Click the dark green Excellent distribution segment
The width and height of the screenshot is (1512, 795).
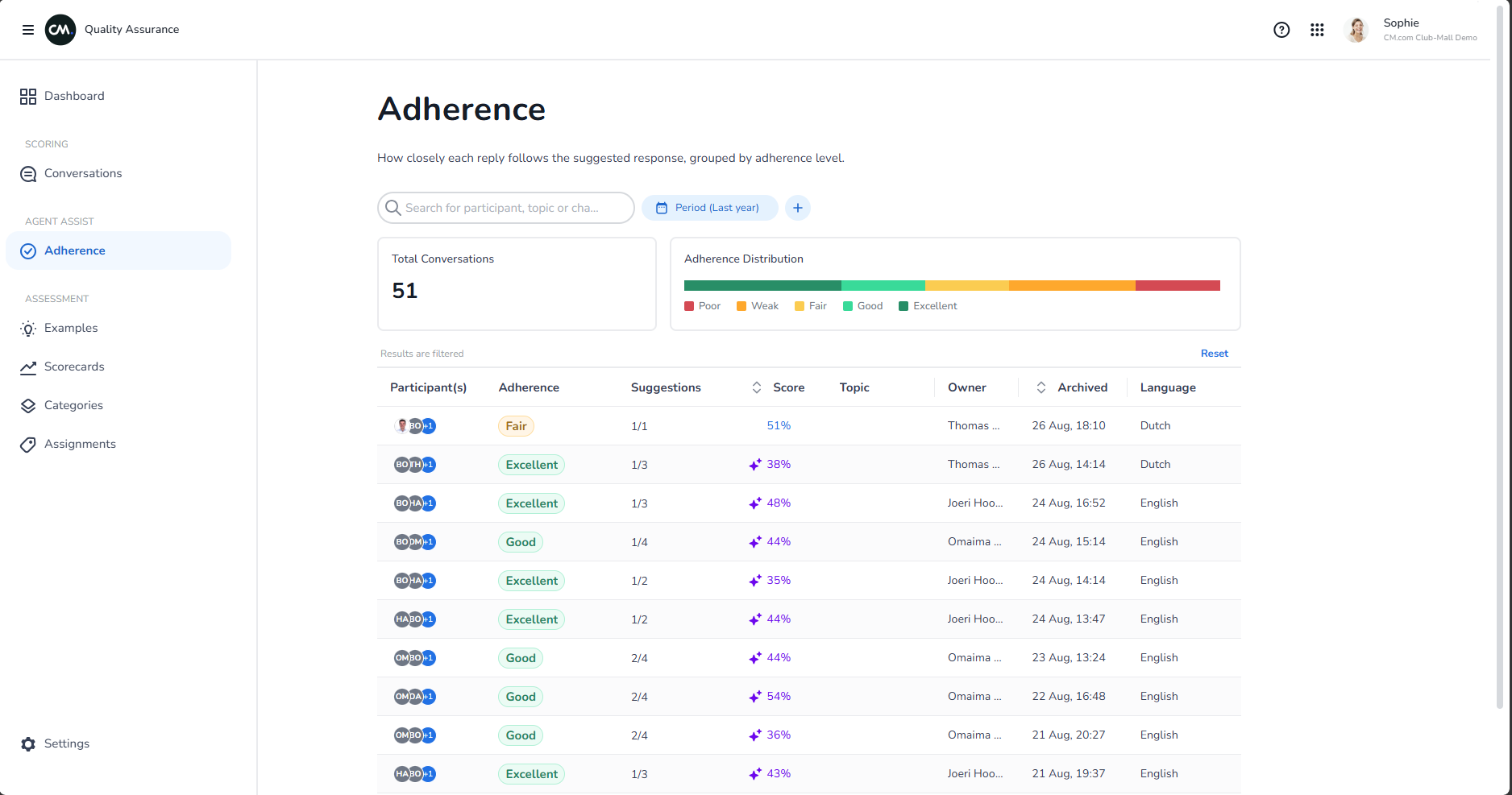(x=762, y=286)
